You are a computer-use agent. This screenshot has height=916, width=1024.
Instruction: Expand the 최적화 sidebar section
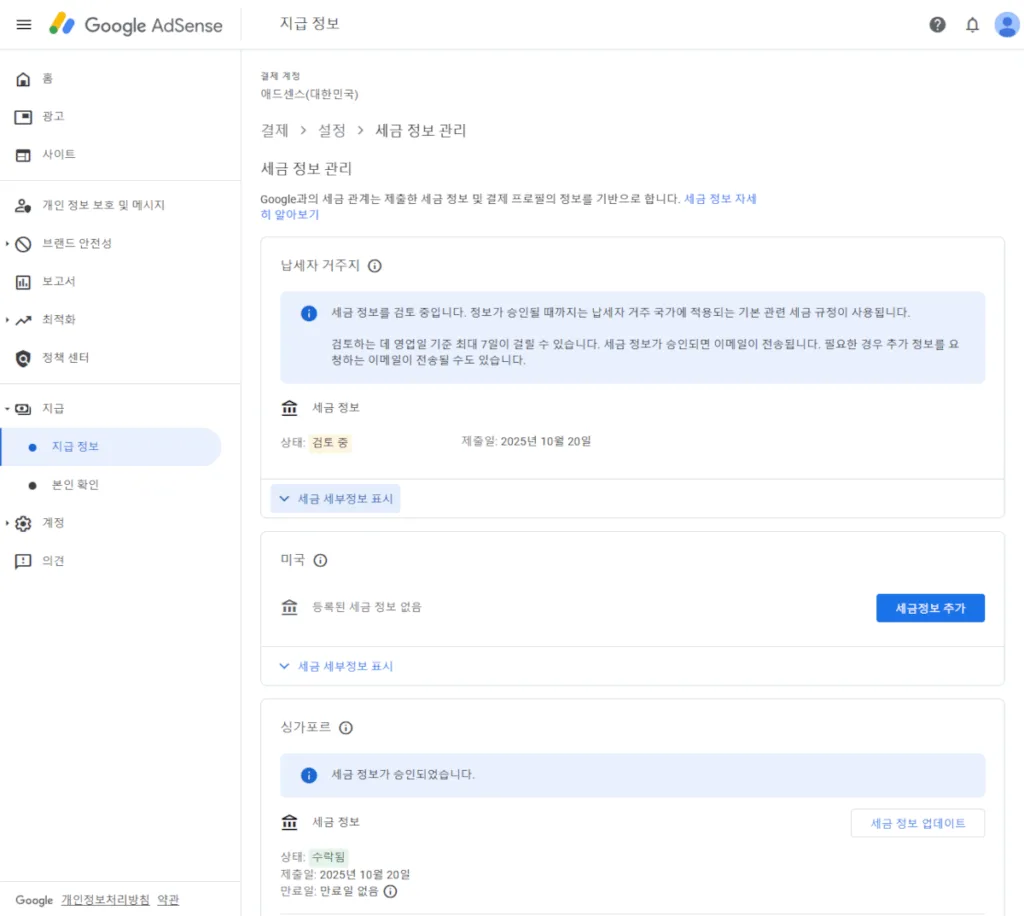pos(58,320)
